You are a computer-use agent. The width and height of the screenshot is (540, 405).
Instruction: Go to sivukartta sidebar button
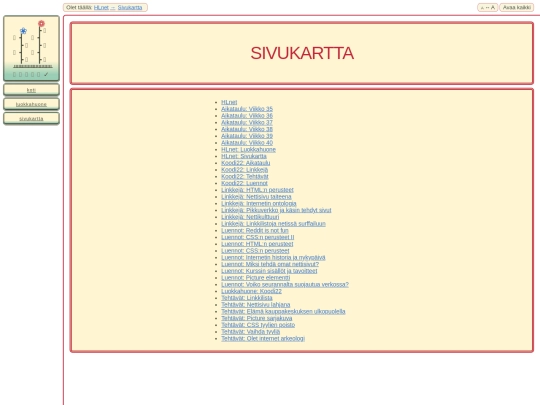pos(31,118)
